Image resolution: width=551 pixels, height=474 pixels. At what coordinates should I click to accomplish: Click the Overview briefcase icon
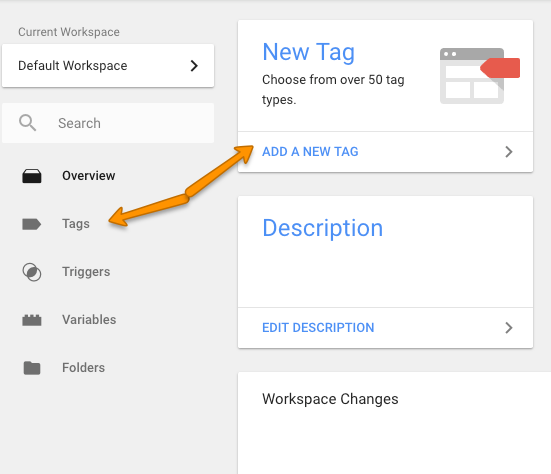32,176
